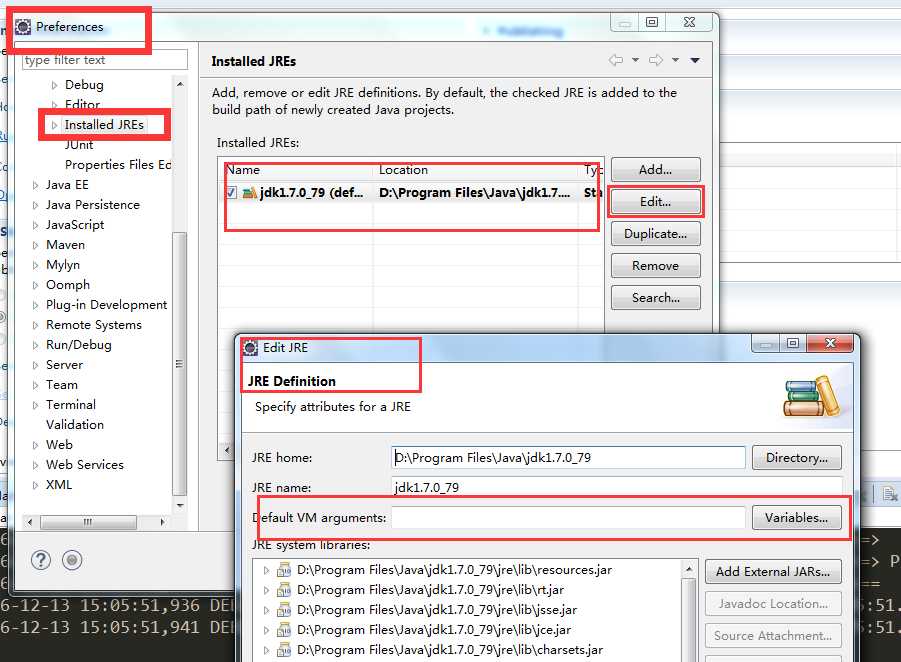Expand the Debug tree node

[x=55, y=85]
